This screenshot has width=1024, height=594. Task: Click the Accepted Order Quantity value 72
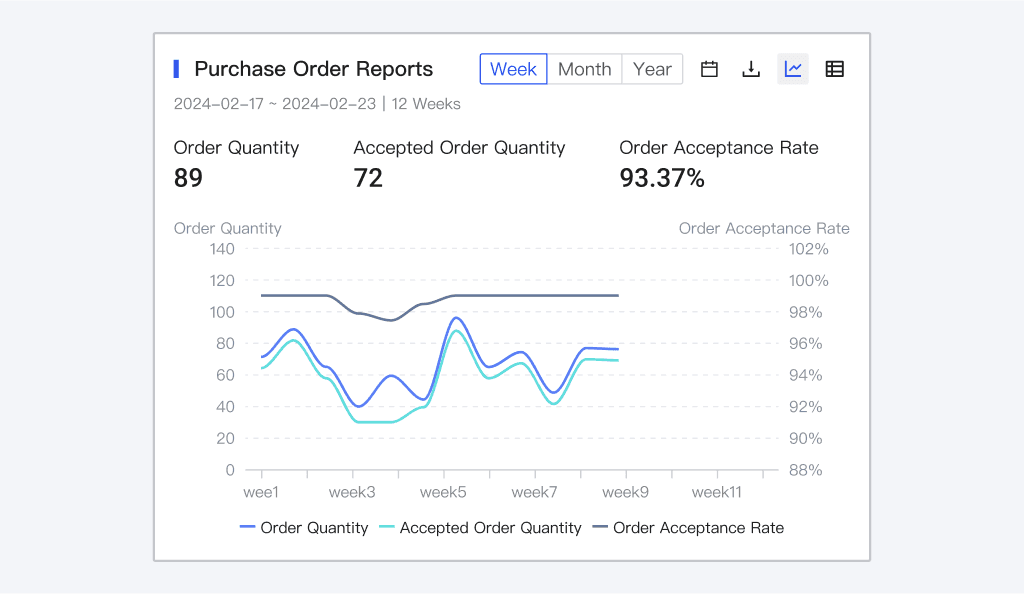click(x=368, y=178)
